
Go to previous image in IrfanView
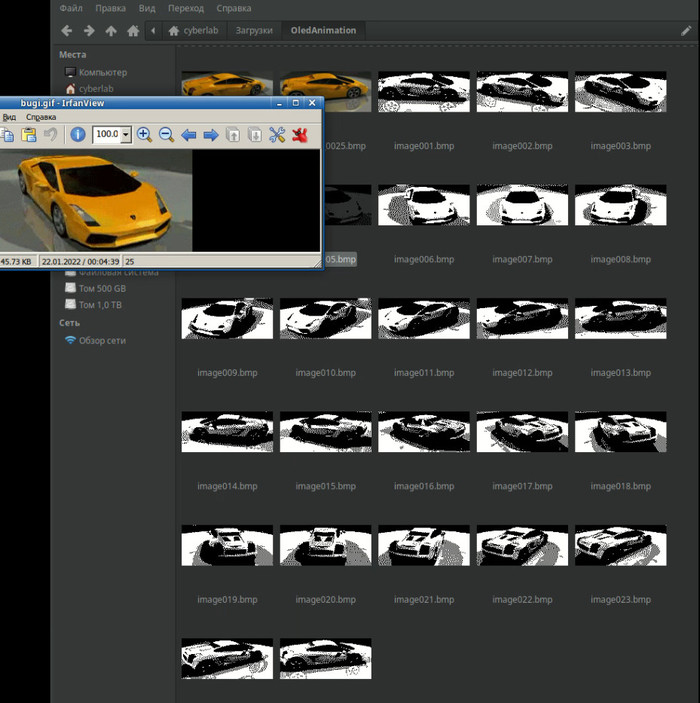coord(188,135)
